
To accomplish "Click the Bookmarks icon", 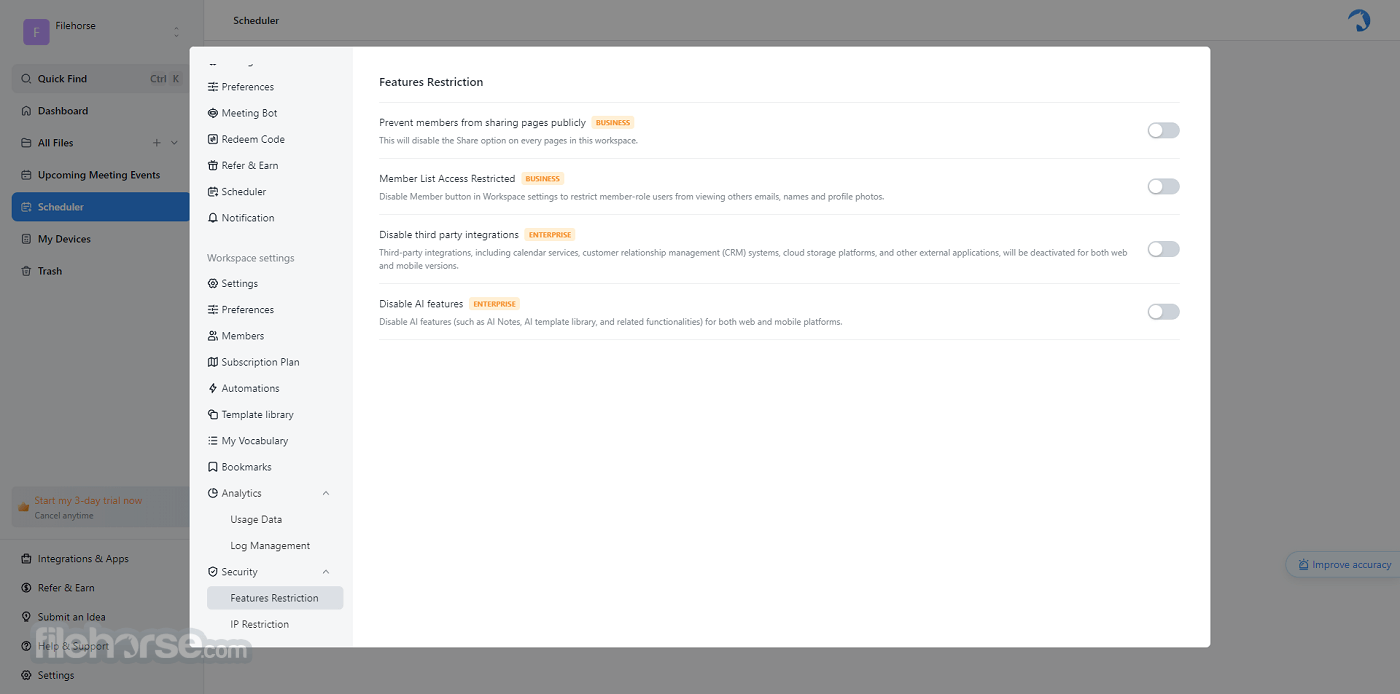I will pos(213,467).
